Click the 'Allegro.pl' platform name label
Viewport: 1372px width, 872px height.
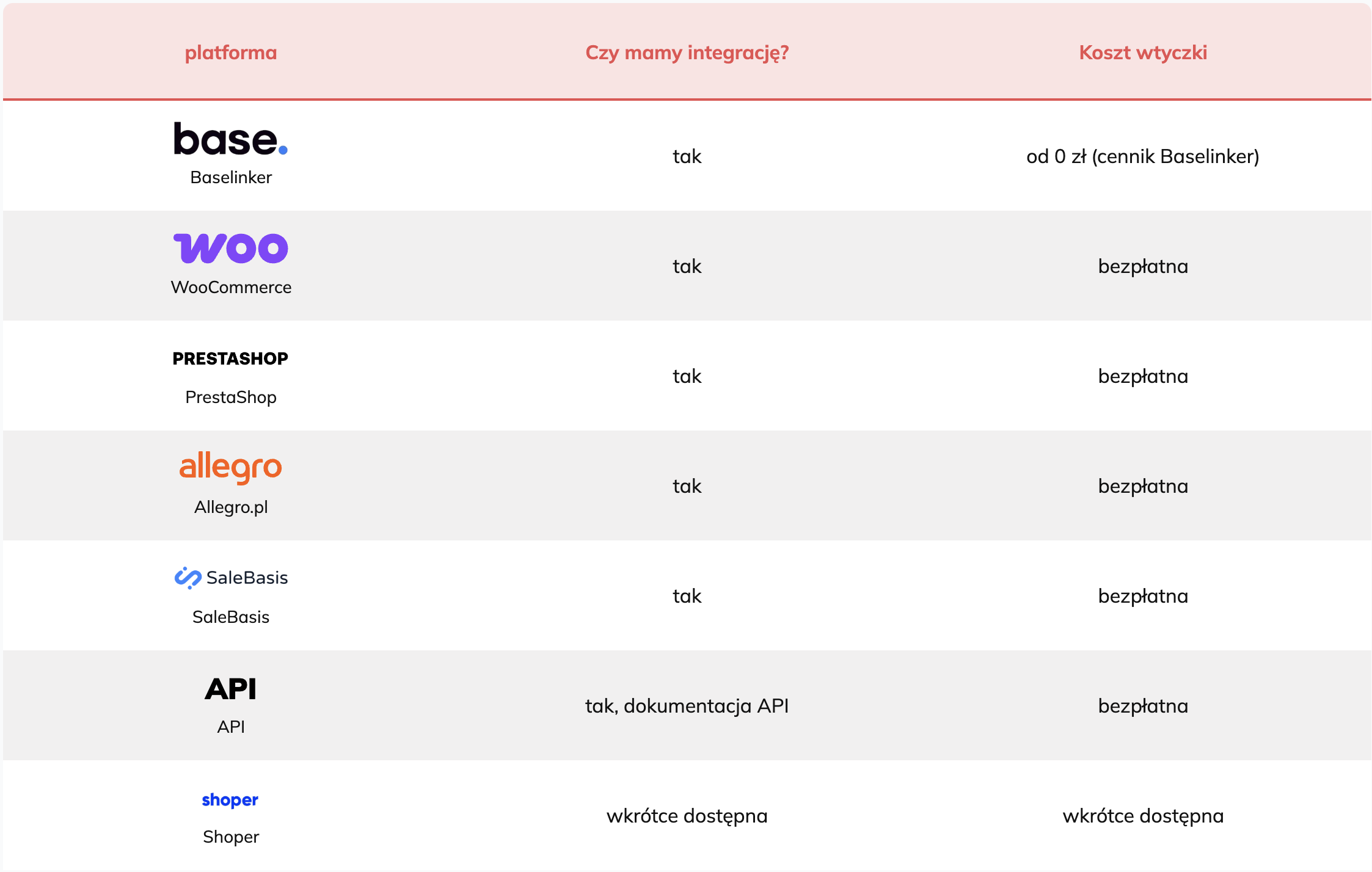230,507
